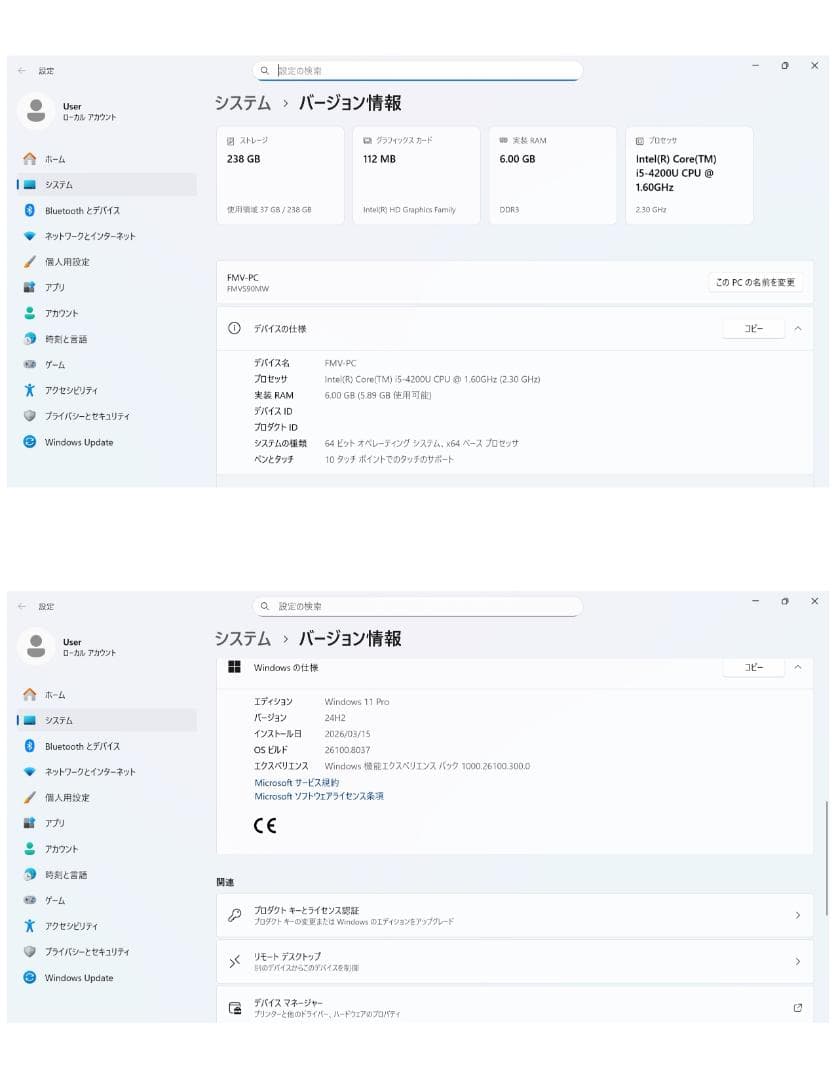Viewport: 836px width, 1080px height.
Task: Click この PC の名前を変更 button
Action: (755, 282)
